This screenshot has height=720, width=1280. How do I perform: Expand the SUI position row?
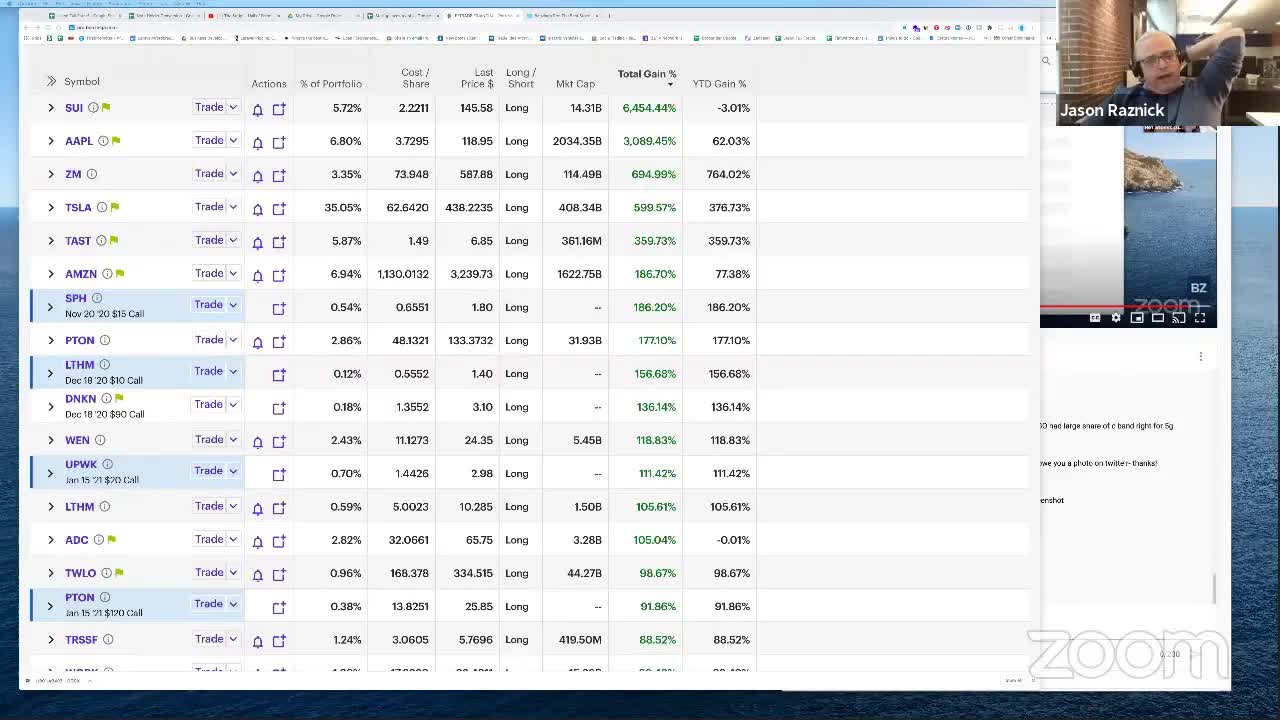[51, 107]
